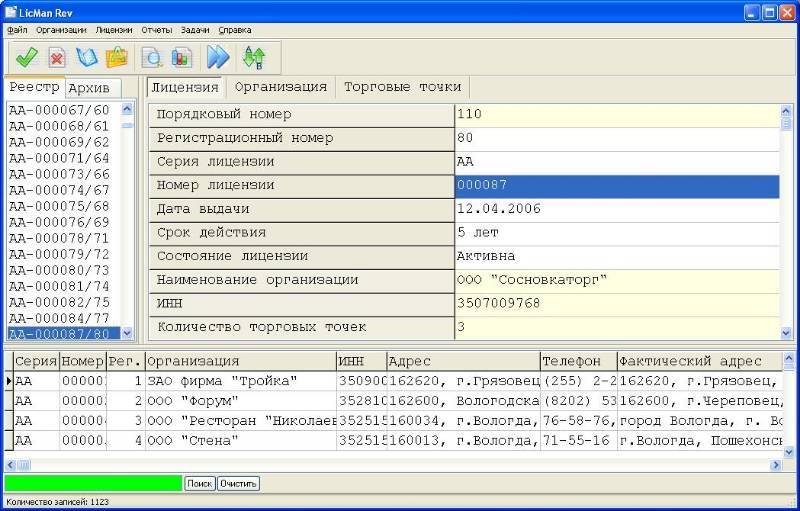Screen dimensions: 800x511
Task: Click the Организация column header in the grid
Action: click(240, 361)
